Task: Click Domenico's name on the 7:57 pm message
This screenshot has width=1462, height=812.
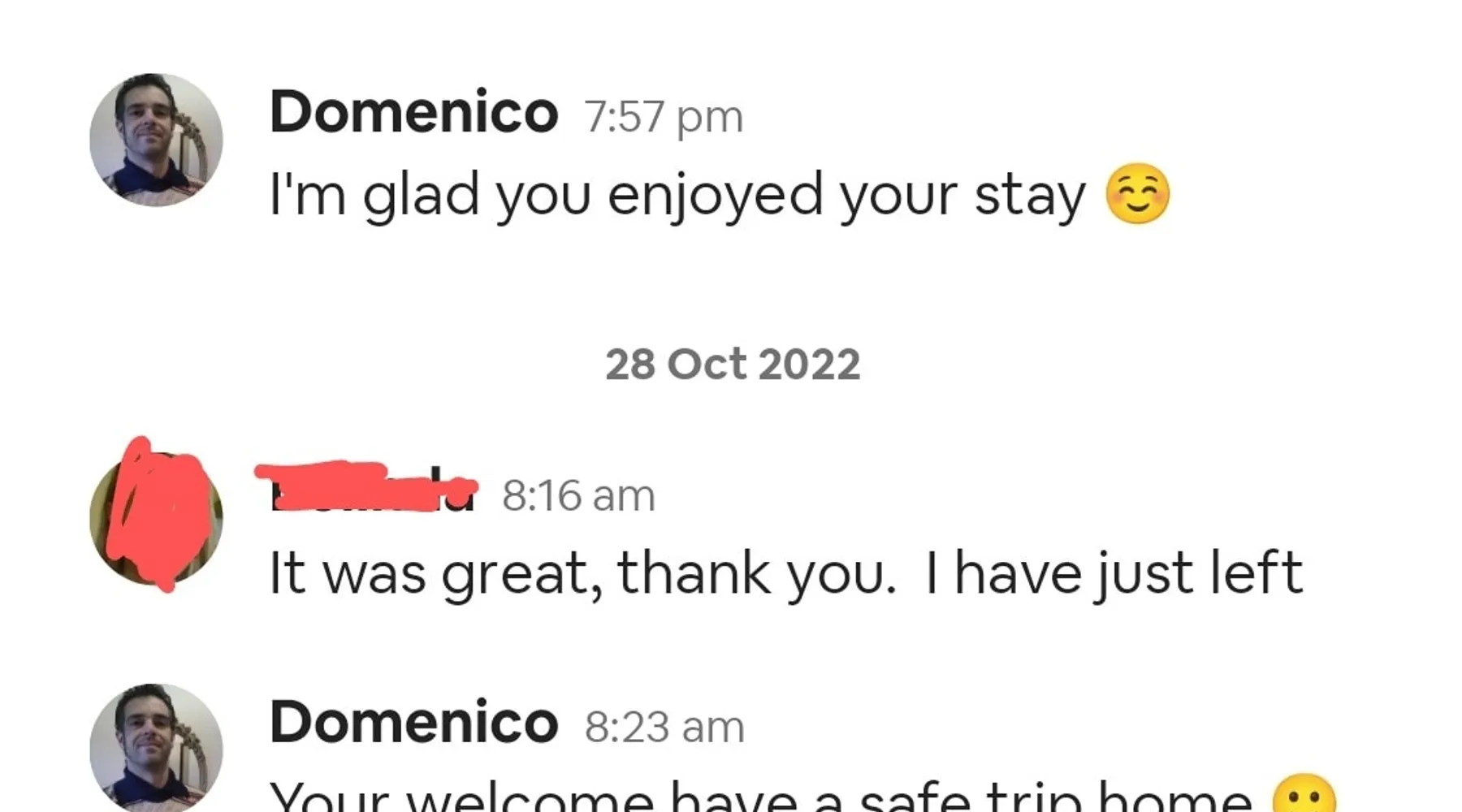Action: (413, 112)
